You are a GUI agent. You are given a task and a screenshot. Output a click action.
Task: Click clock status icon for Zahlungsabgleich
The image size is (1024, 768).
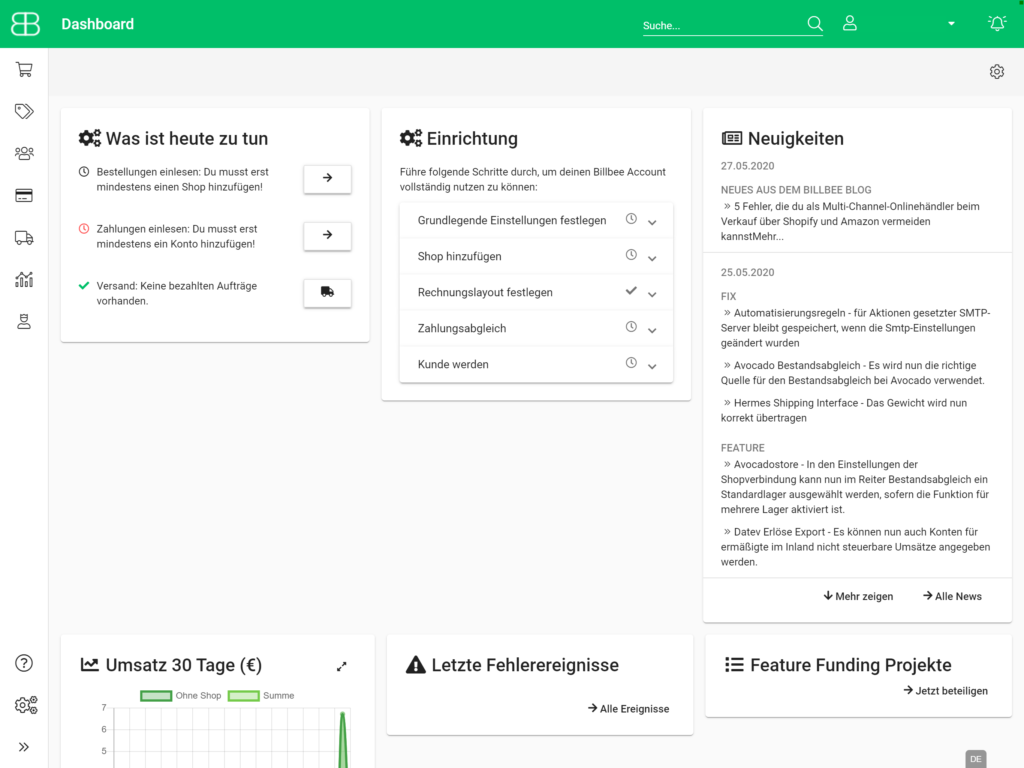coord(631,327)
